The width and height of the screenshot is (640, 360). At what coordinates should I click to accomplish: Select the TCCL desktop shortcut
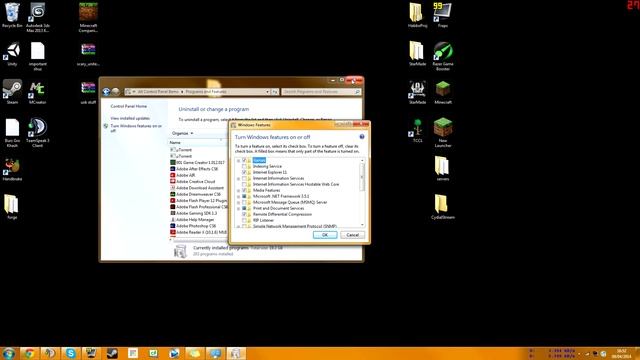pyautogui.click(x=417, y=131)
